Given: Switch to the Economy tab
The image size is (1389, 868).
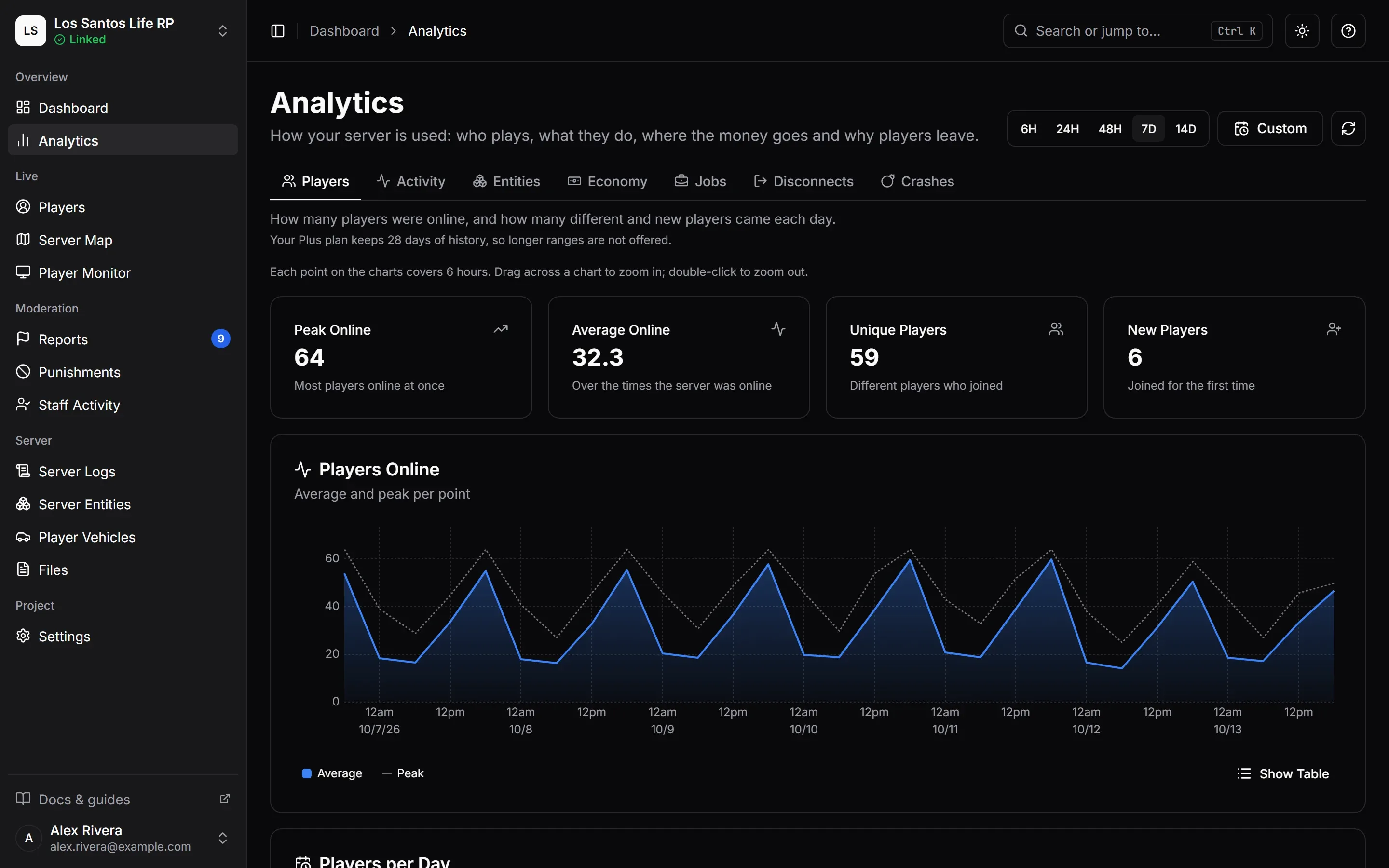Looking at the screenshot, I should pyautogui.click(x=607, y=181).
